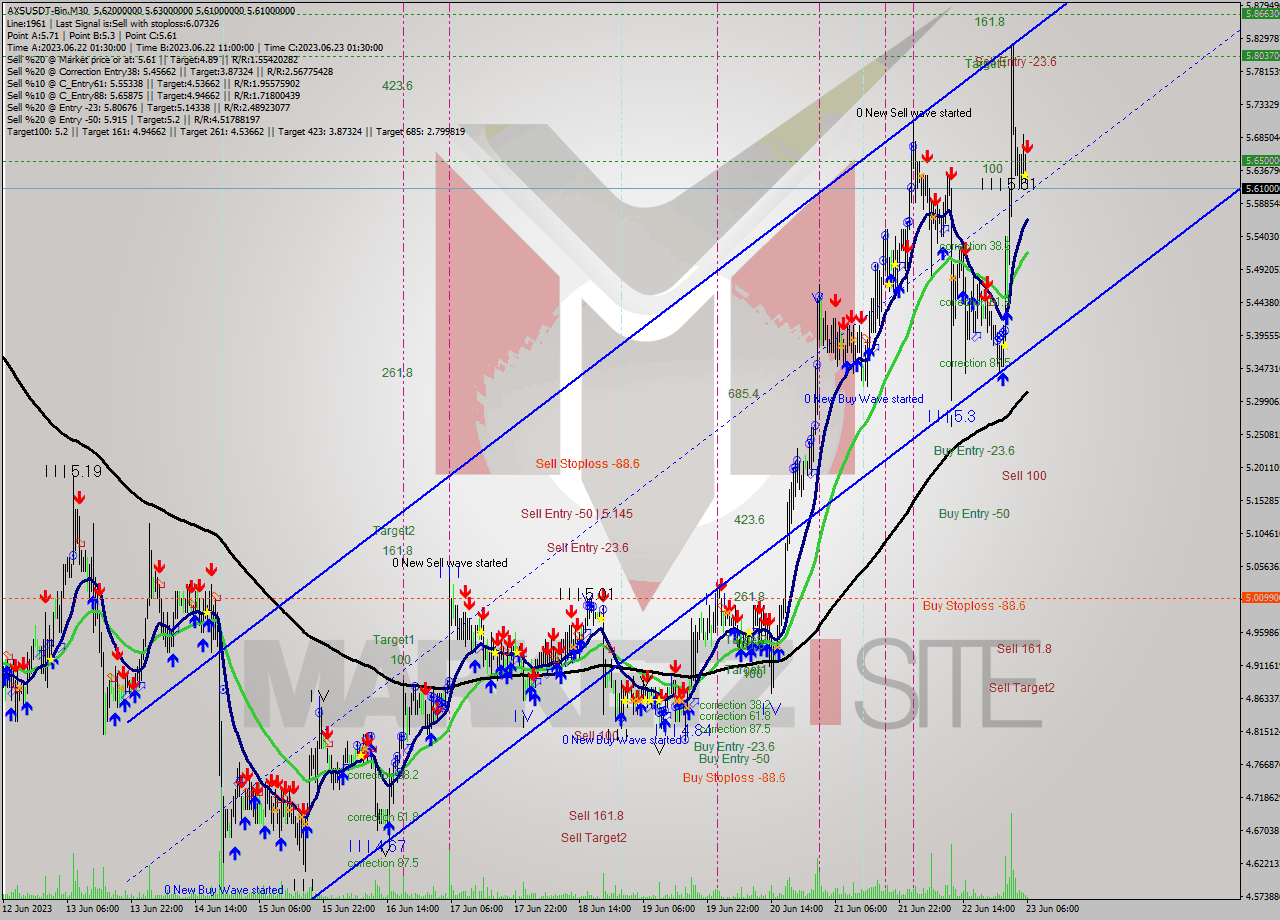Click the '12 Jun 2023' date label
Image resolution: width=1280 pixels, height=920 pixels.
(25, 909)
